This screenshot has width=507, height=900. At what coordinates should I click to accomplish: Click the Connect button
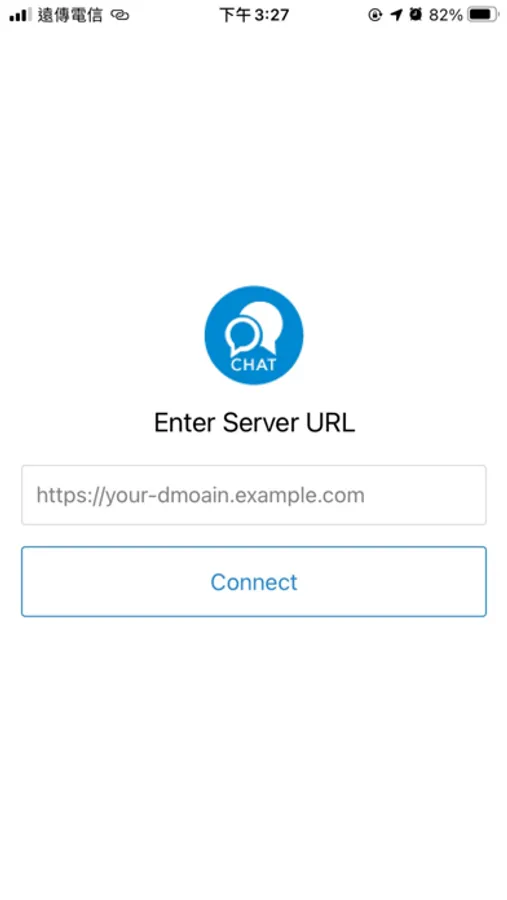pos(254,582)
